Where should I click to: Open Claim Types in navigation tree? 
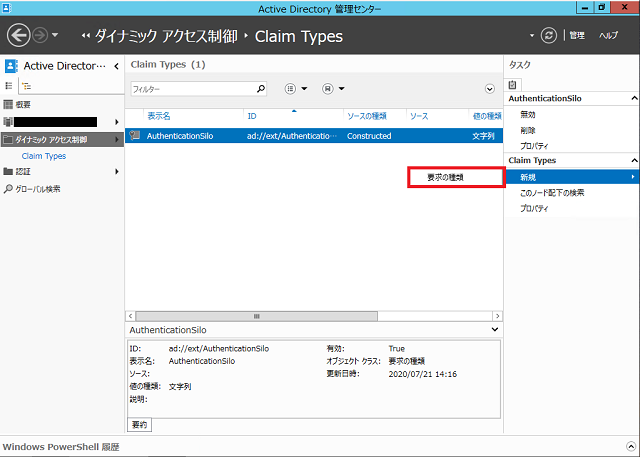coord(44,156)
